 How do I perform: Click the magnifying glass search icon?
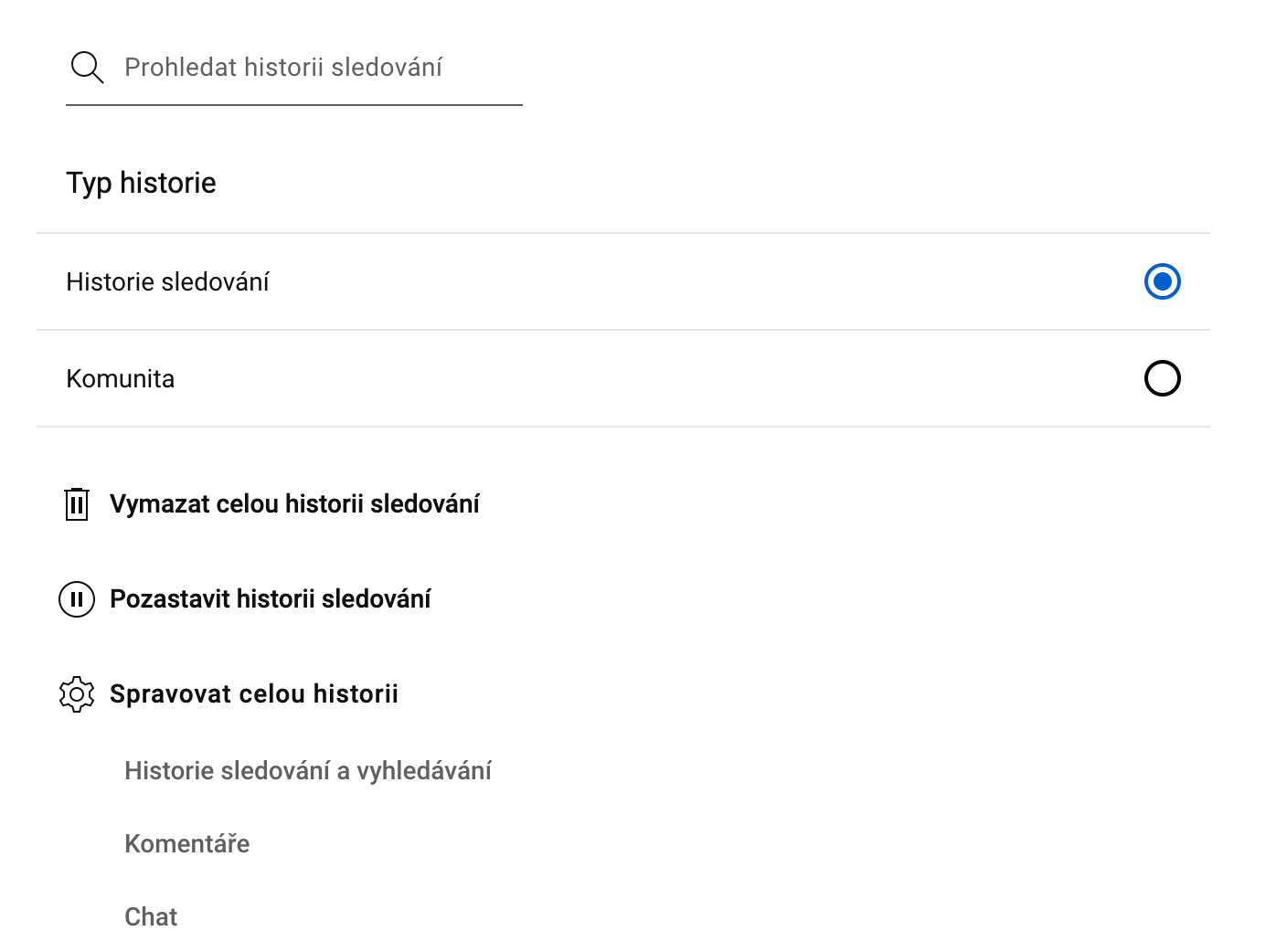click(87, 68)
